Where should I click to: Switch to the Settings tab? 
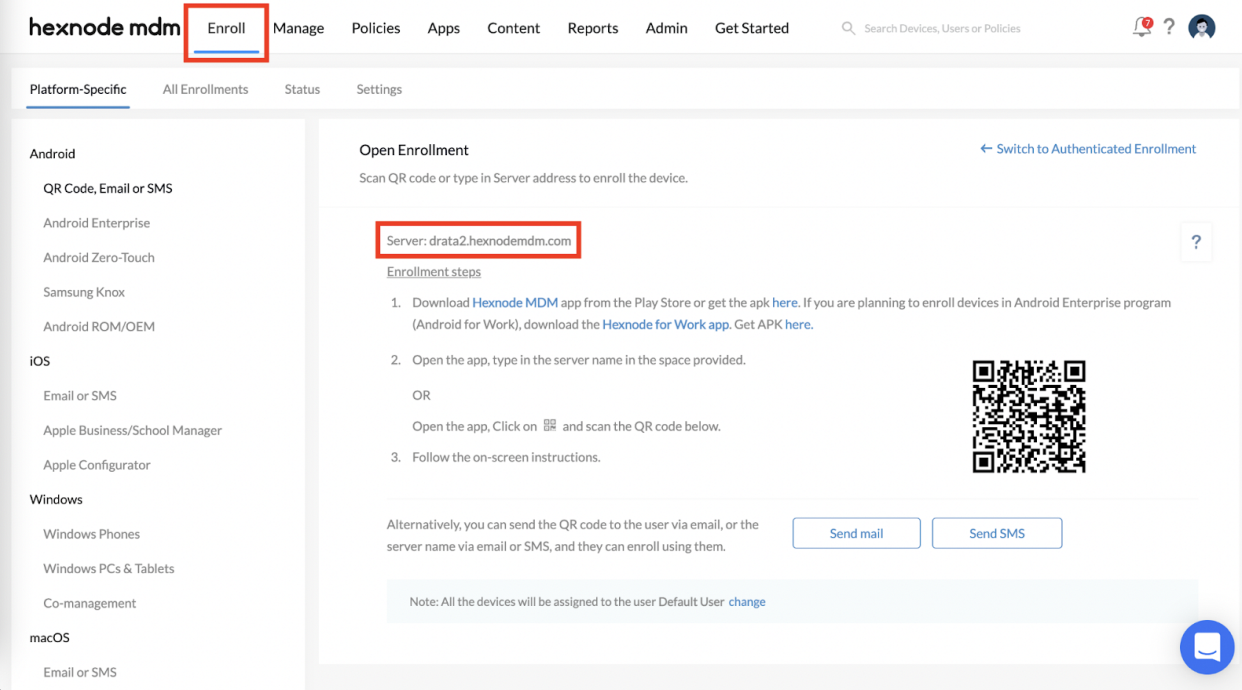click(379, 89)
